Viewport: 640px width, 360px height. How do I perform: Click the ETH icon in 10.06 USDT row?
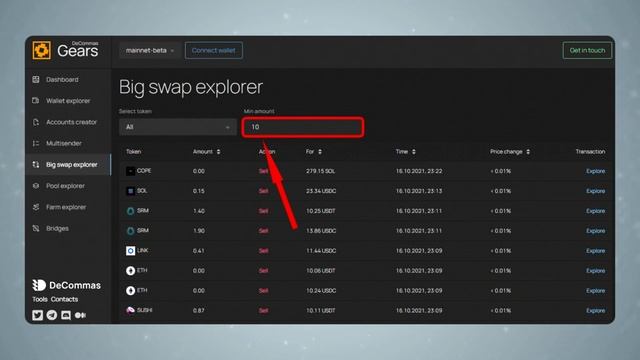pyautogui.click(x=130, y=271)
